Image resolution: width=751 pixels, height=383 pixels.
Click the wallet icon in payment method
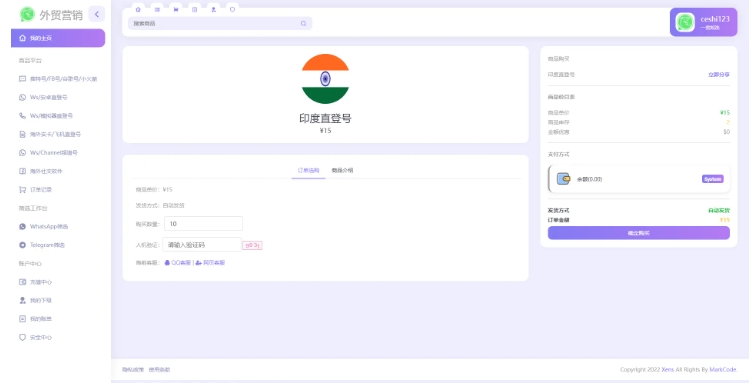[x=563, y=179]
